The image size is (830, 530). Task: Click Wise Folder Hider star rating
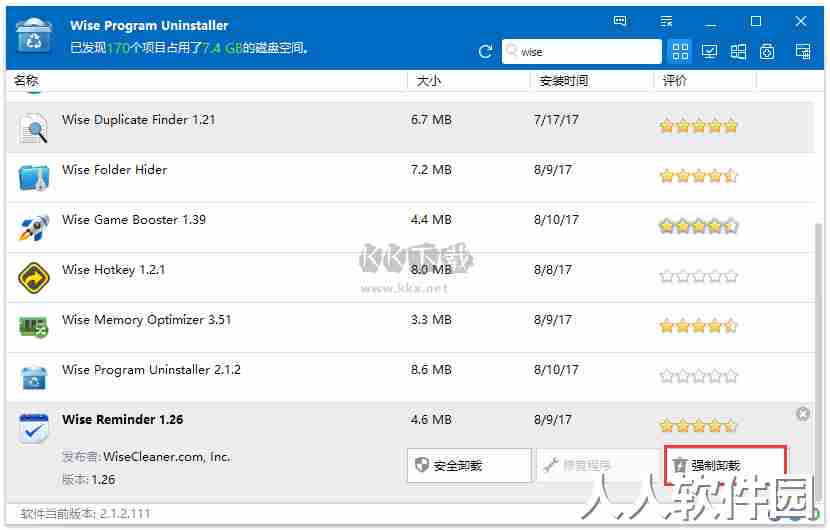point(698,176)
